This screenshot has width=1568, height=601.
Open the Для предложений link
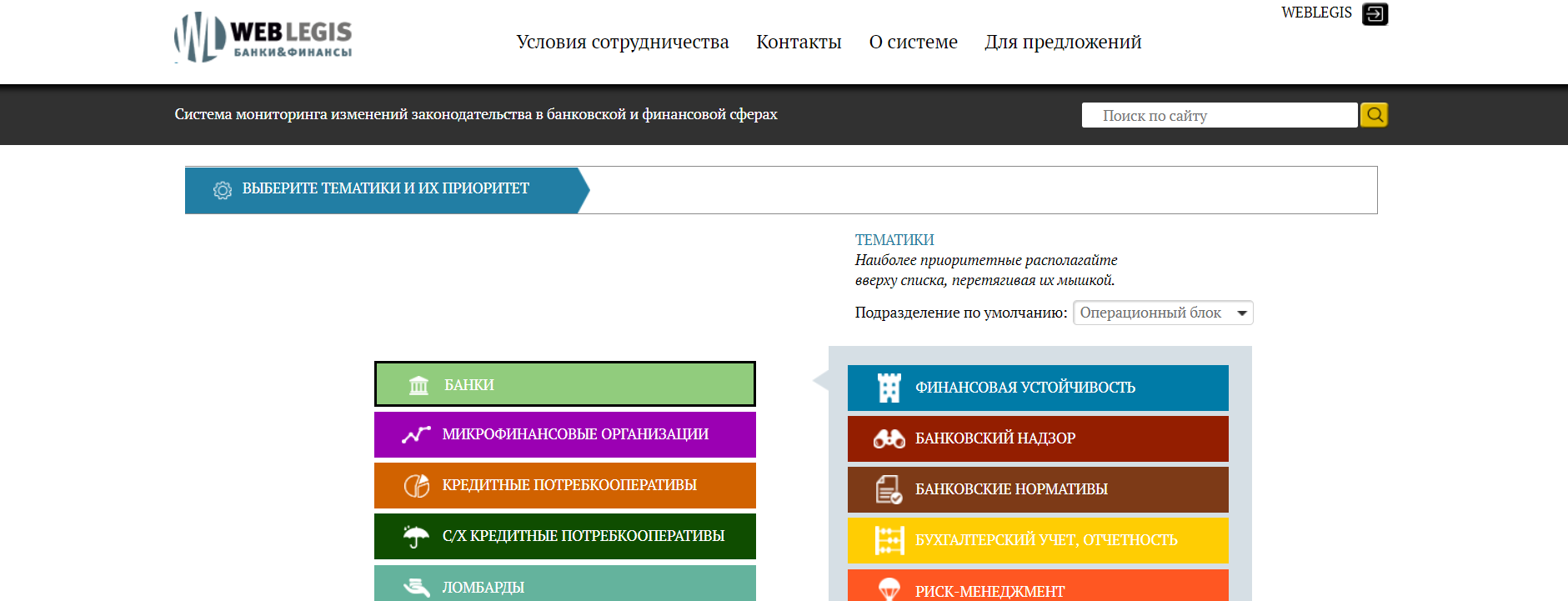tap(1062, 43)
